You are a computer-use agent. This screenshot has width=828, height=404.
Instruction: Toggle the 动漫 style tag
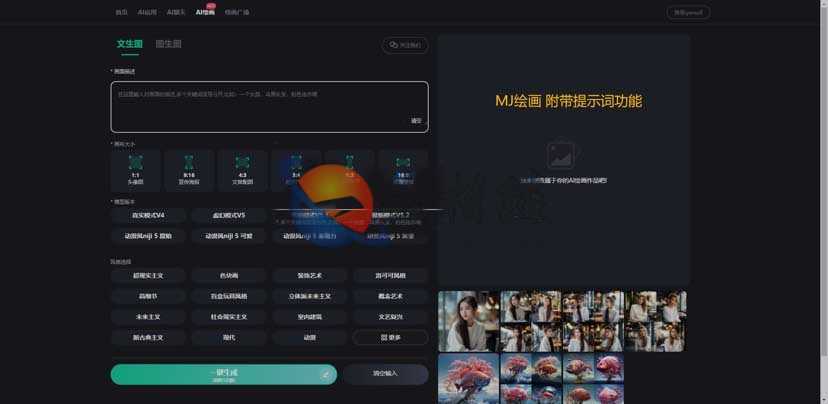(310, 337)
